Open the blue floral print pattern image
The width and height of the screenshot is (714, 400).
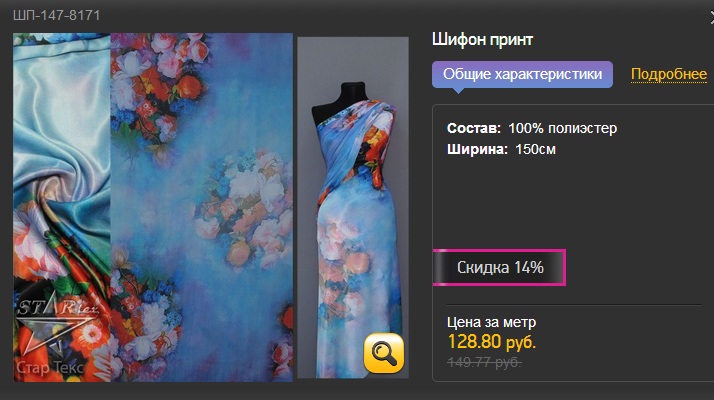(201, 207)
